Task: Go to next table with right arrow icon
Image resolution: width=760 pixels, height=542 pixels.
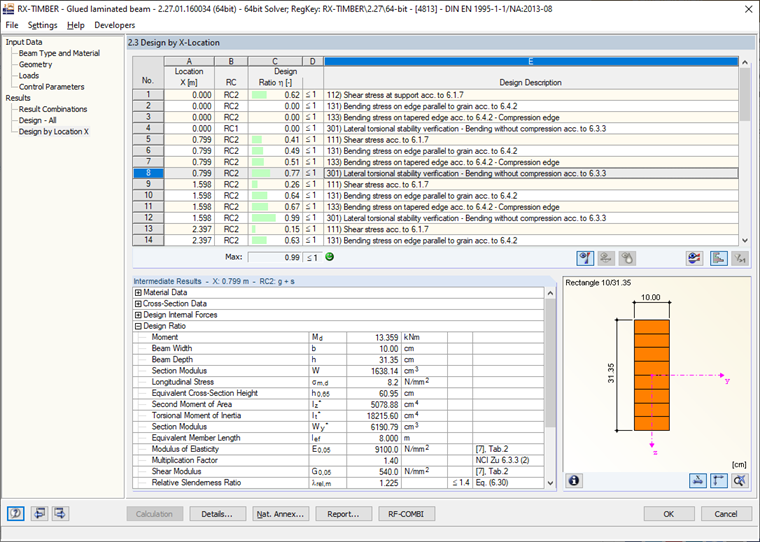Action: pyautogui.click(x=61, y=513)
